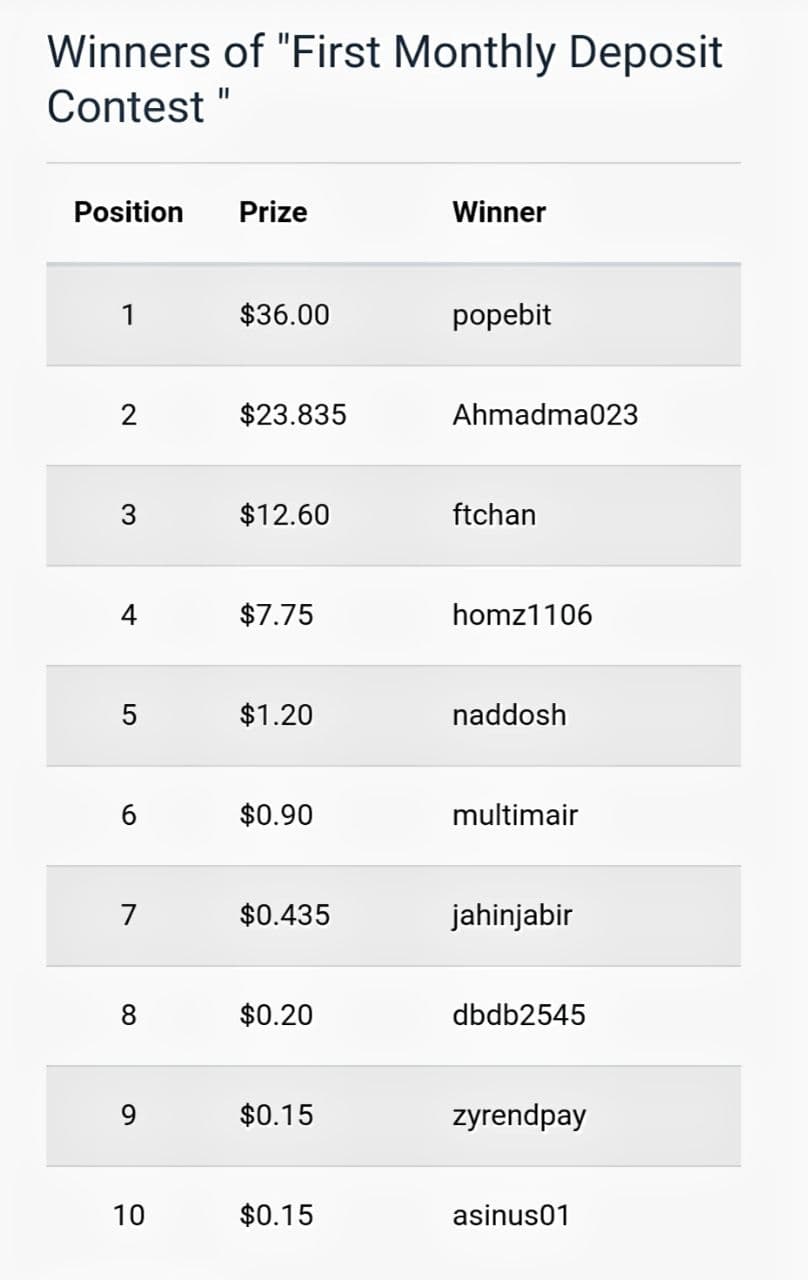This screenshot has height=1280, width=808.
Task: Click the Position column header
Action: (129, 212)
